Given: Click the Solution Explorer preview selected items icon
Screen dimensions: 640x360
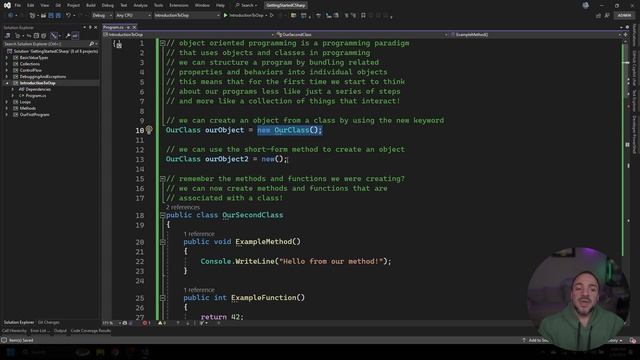Looking at the screenshot, I should tap(75, 36).
